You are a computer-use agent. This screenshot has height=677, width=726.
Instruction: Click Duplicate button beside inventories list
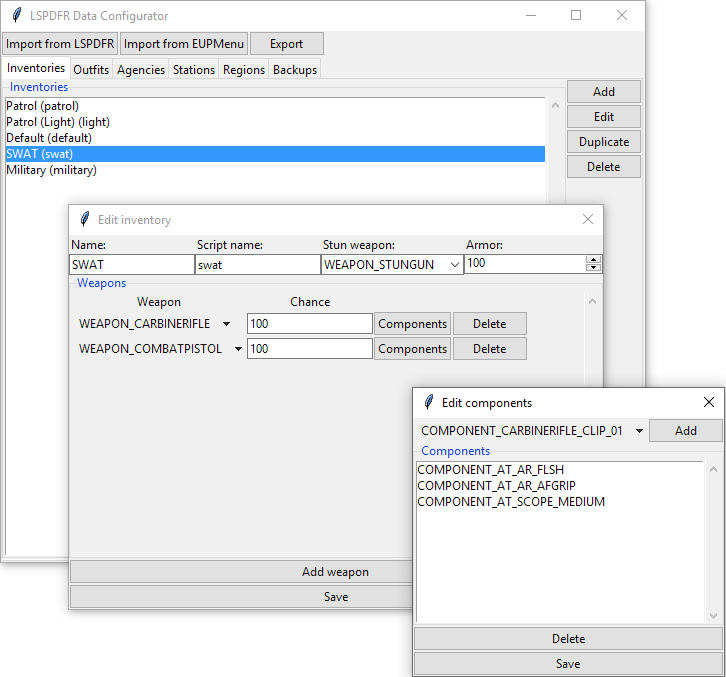(x=604, y=142)
